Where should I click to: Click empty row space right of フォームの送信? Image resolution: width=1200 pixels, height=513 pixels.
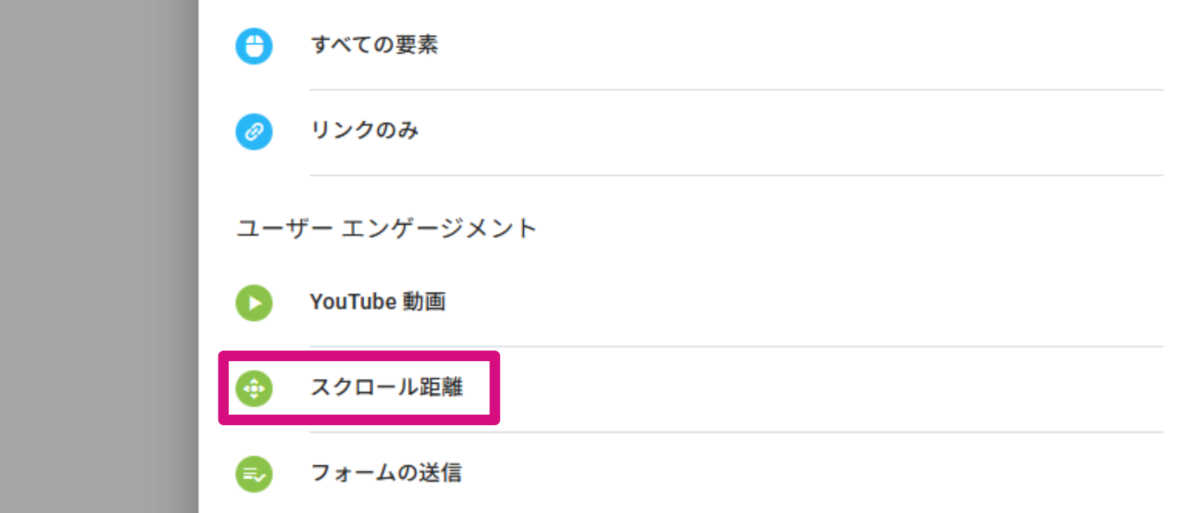click(x=800, y=474)
